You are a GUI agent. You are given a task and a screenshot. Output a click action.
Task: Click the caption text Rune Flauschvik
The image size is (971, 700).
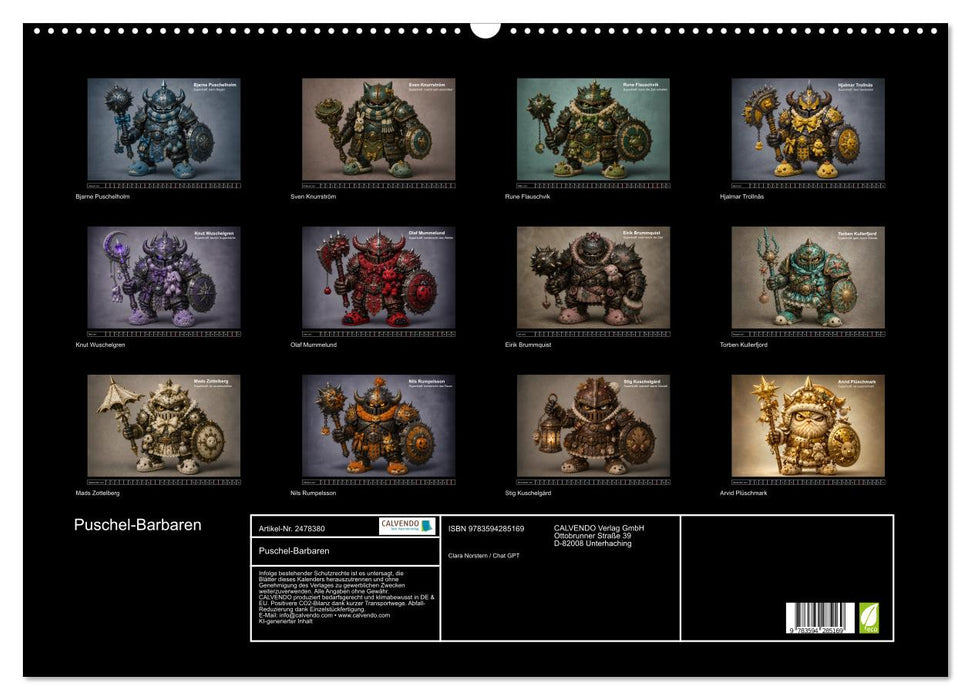[x=528, y=196]
